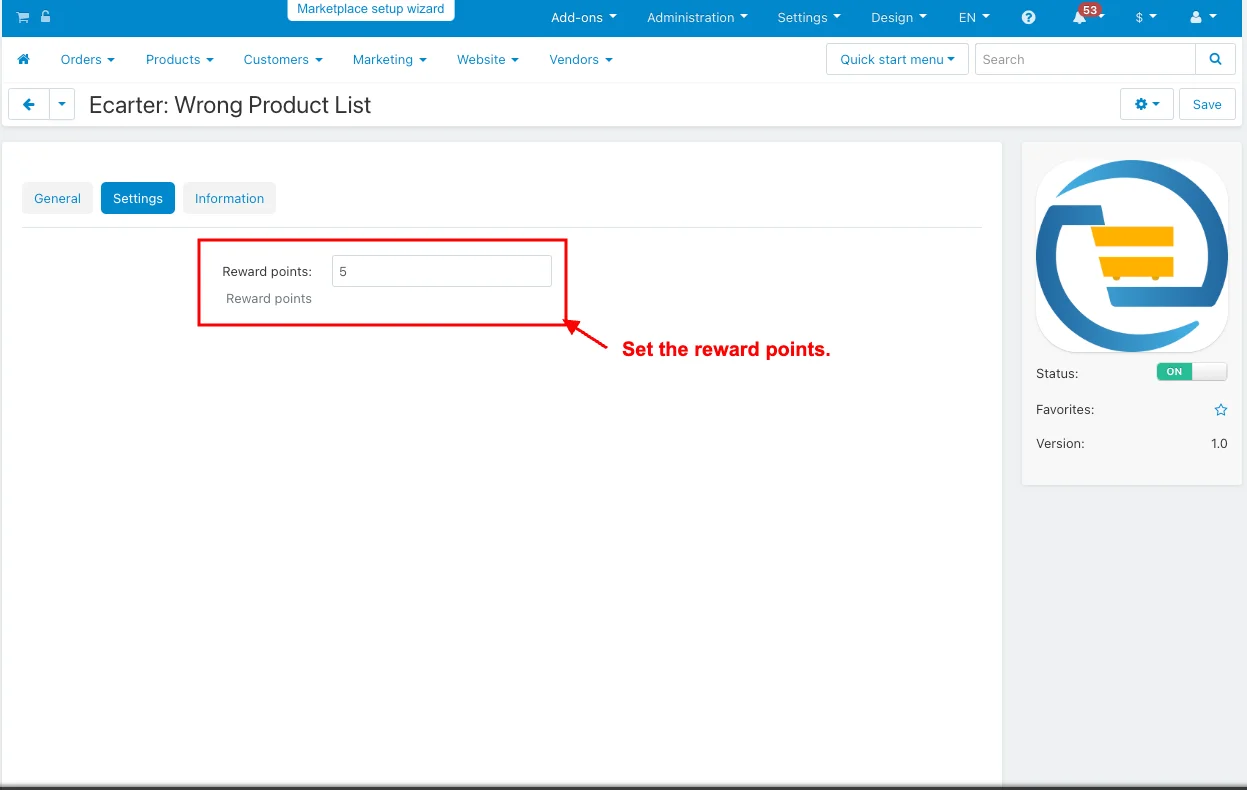Click the padlock icon in top bar
The width and height of the screenshot is (1247, 790).
(x=45, y=18)
